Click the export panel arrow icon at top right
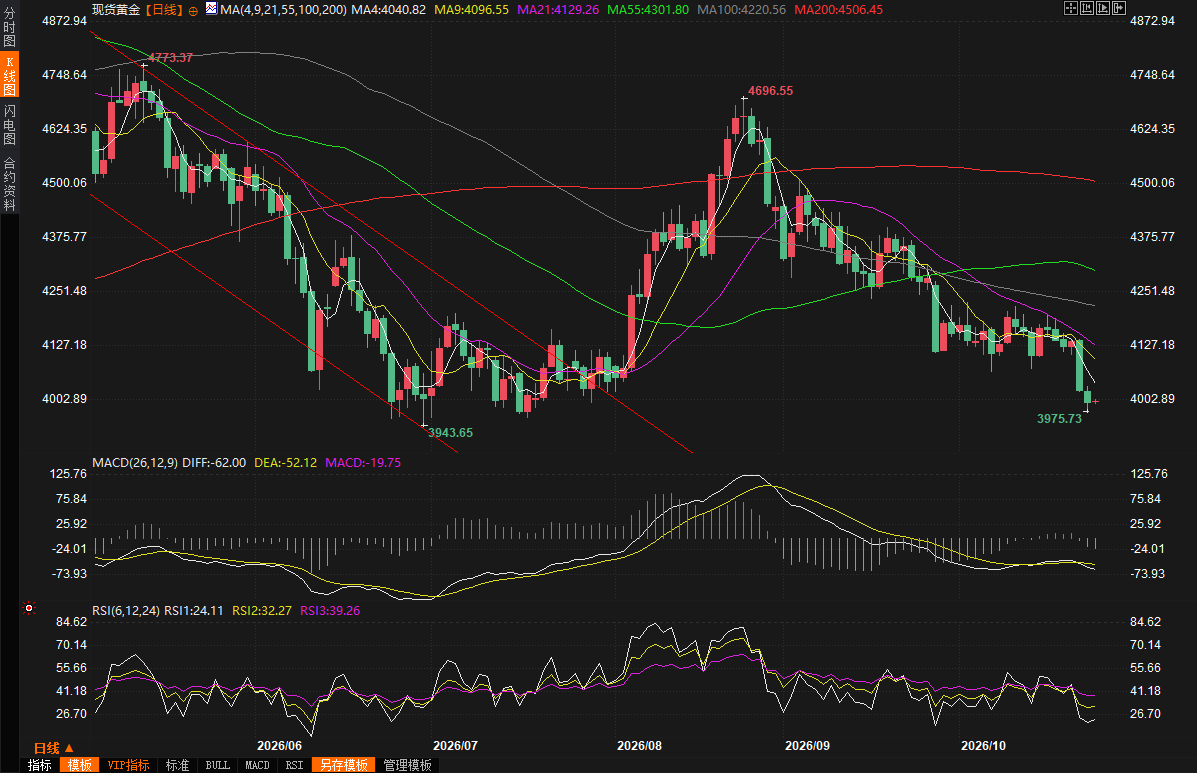 click(x=1118, y=8)
